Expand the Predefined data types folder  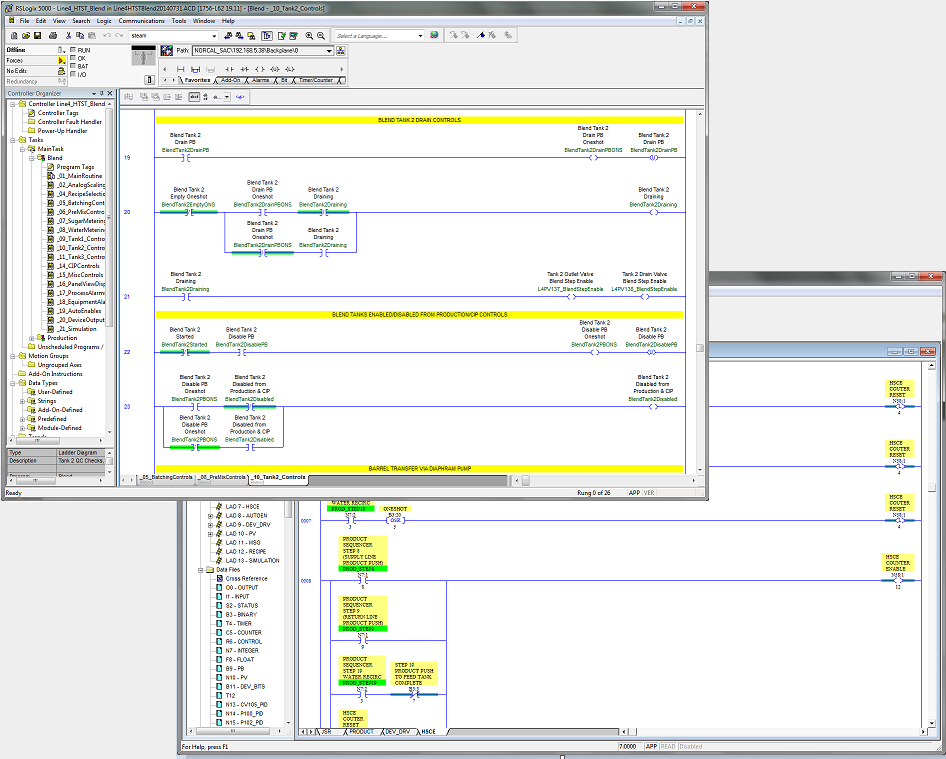(x=22, y=419)
